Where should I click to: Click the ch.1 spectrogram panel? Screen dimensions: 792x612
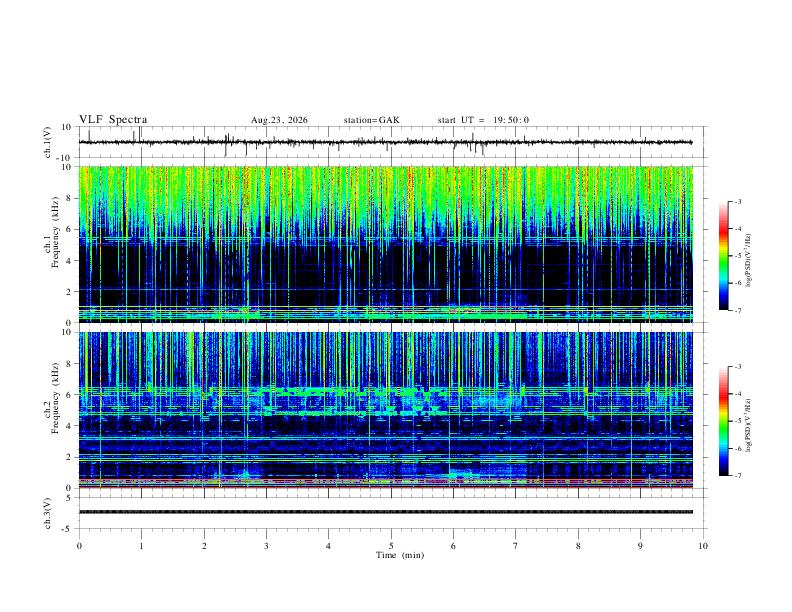tap(386, 244)
